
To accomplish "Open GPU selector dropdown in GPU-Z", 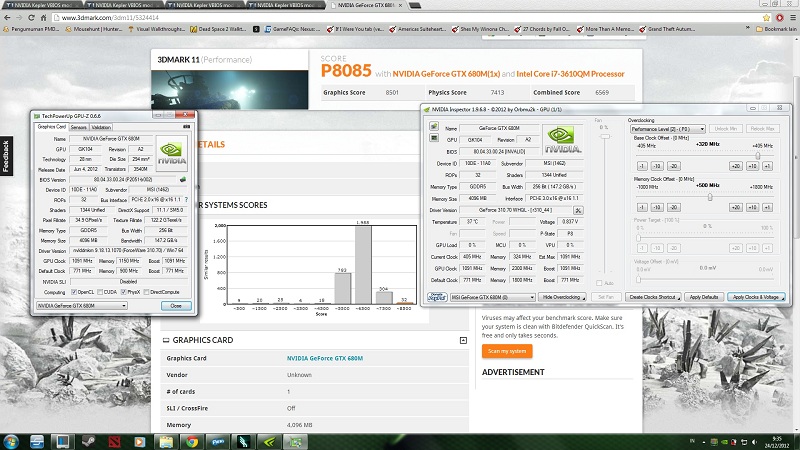I will click(x=82, y=306).
